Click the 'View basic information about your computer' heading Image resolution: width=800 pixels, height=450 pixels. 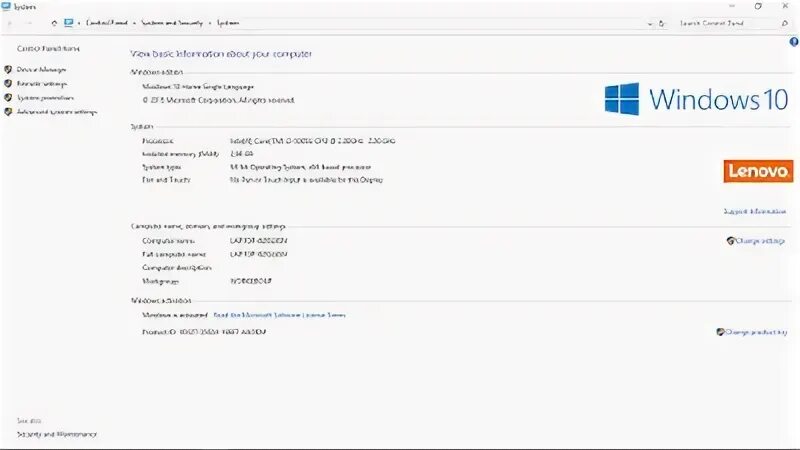pyautogui.click(x=221, y=54)
